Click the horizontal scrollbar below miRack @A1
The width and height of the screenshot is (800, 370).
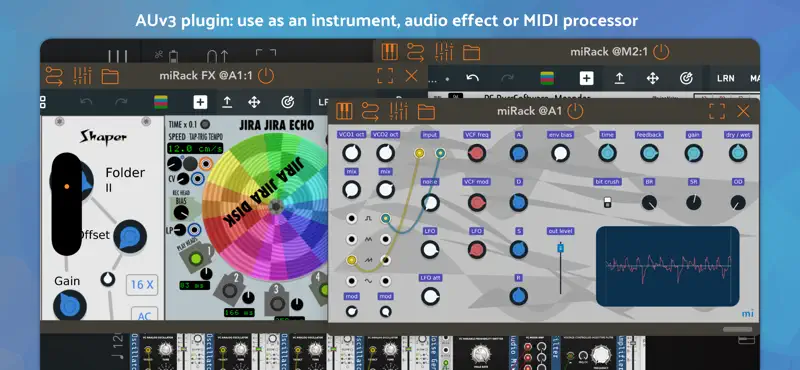coord(737,329)
